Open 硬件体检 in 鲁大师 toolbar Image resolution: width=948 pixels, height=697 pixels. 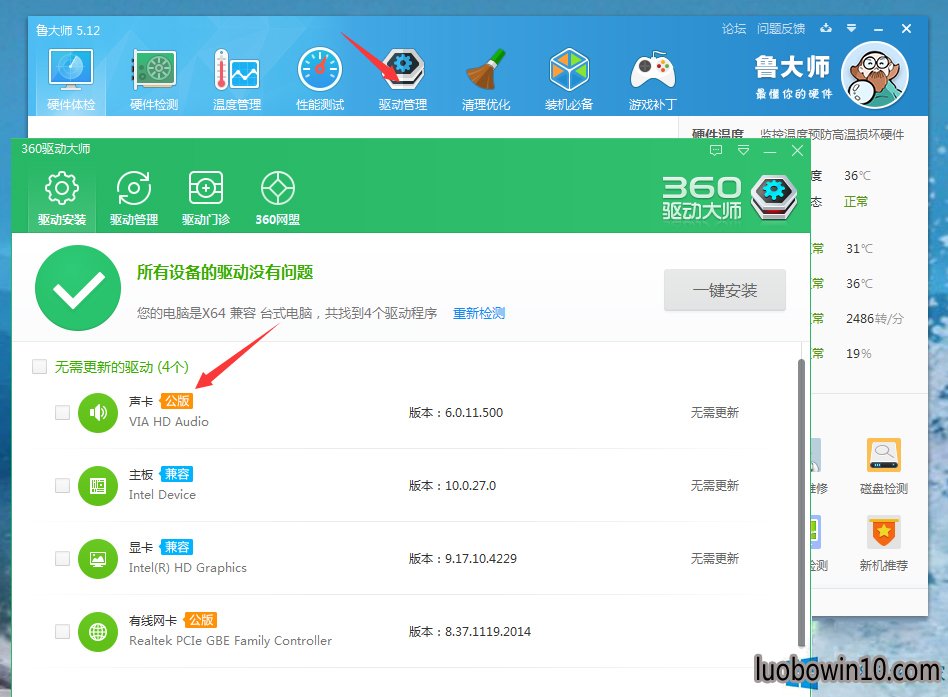[x=71, y=79]
